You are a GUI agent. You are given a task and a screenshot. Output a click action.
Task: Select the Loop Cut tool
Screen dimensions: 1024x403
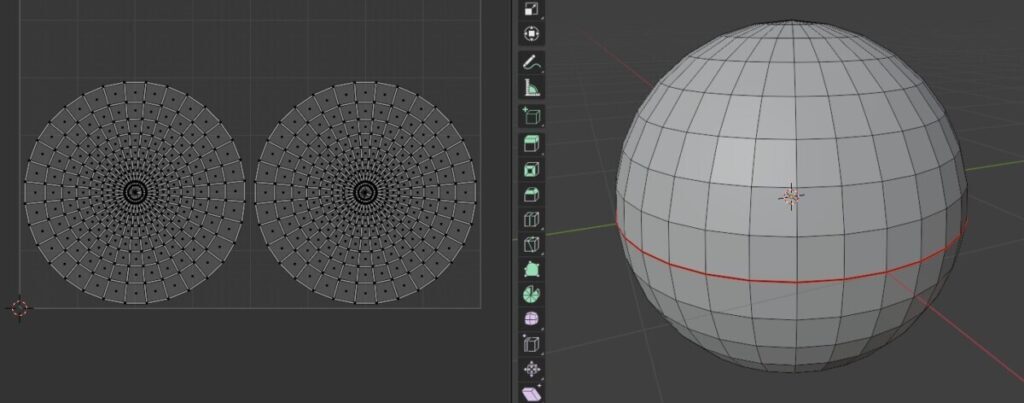[532, 219]
